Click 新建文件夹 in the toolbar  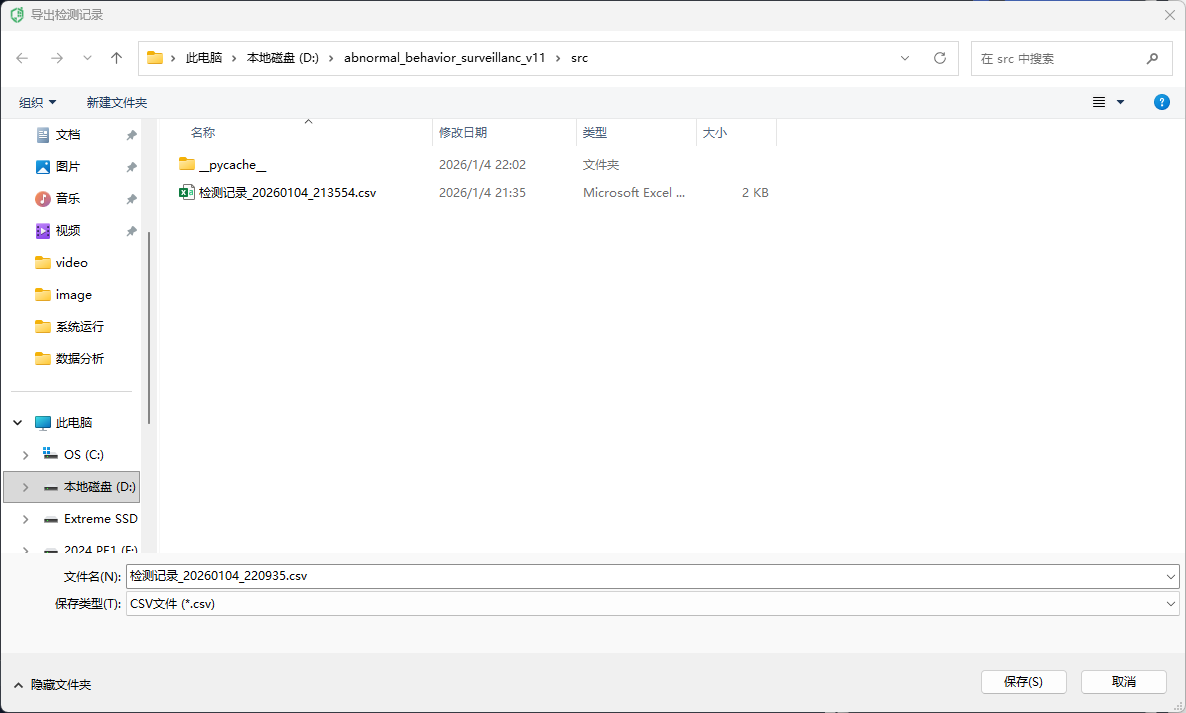tap(116, 102)
